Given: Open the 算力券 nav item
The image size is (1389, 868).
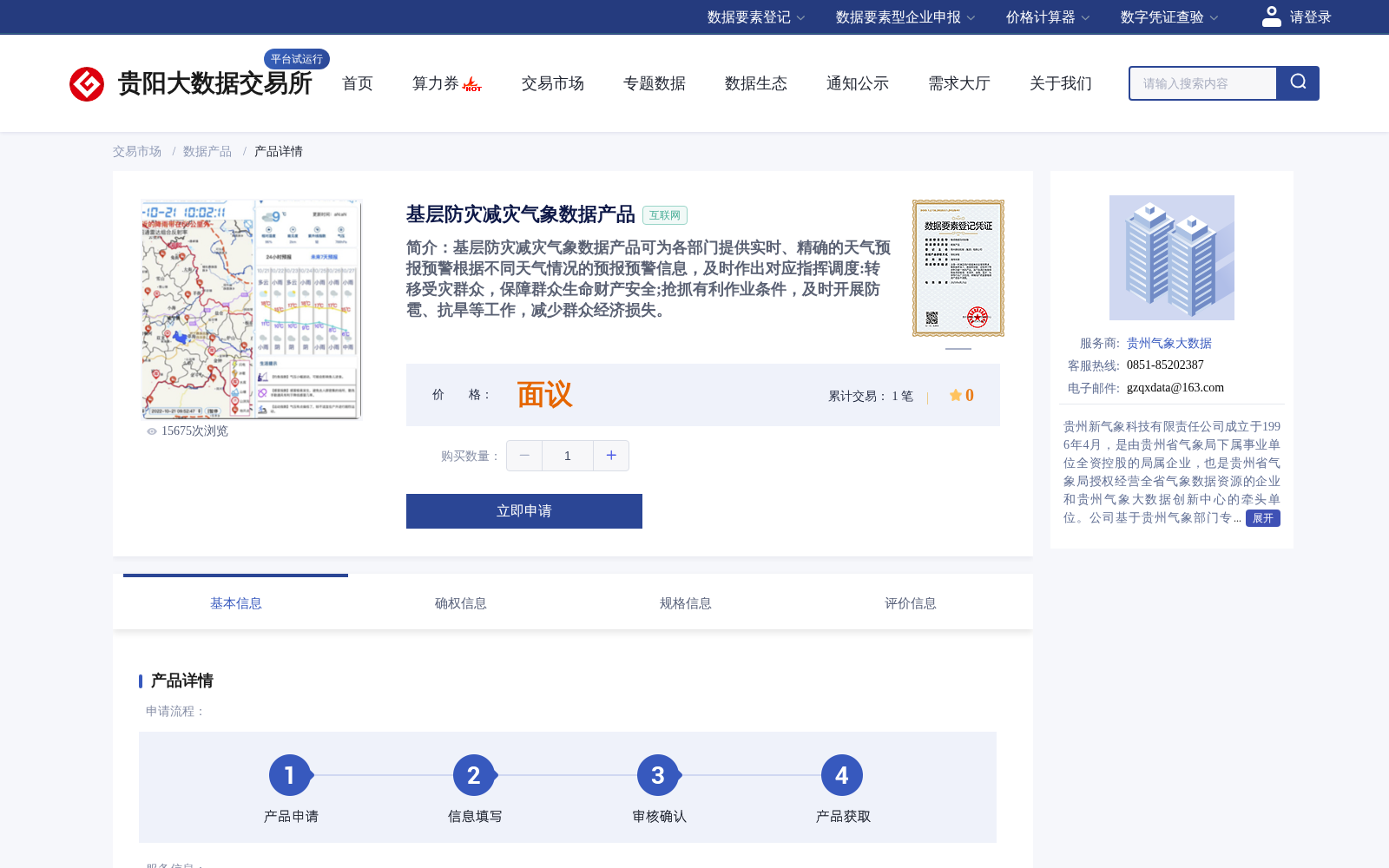Looking at the screenshot, I should [436, 83].
